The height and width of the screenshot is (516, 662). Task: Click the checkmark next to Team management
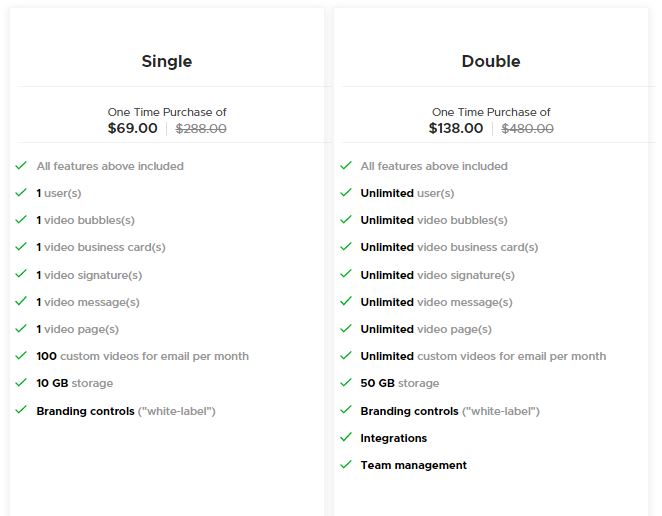coord(346,464)
